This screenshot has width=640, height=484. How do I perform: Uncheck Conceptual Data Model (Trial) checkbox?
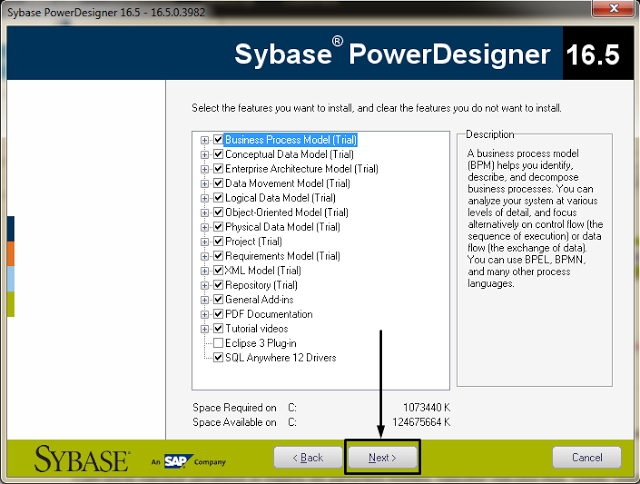[218, 154]
